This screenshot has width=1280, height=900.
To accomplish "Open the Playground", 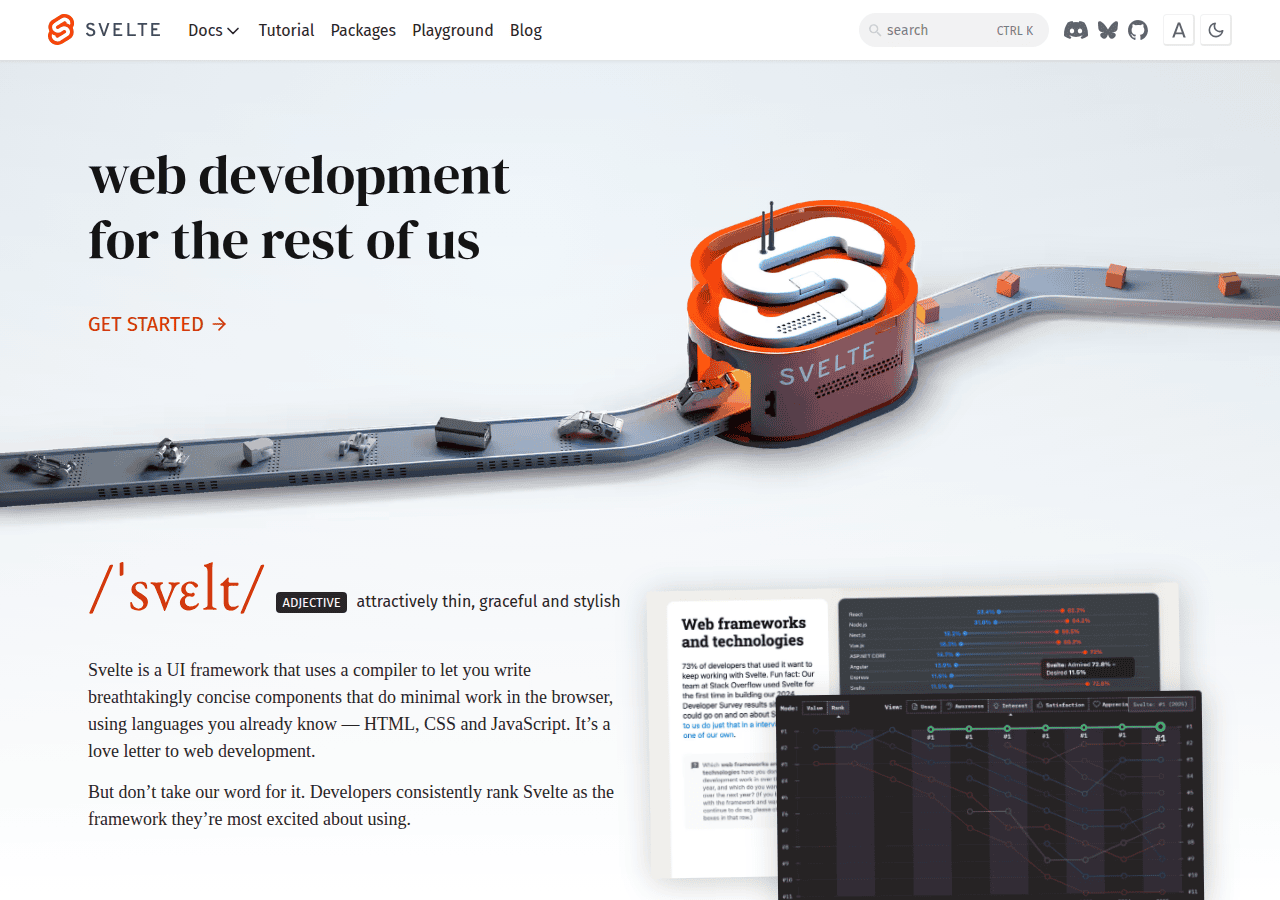I will point(453,30).
